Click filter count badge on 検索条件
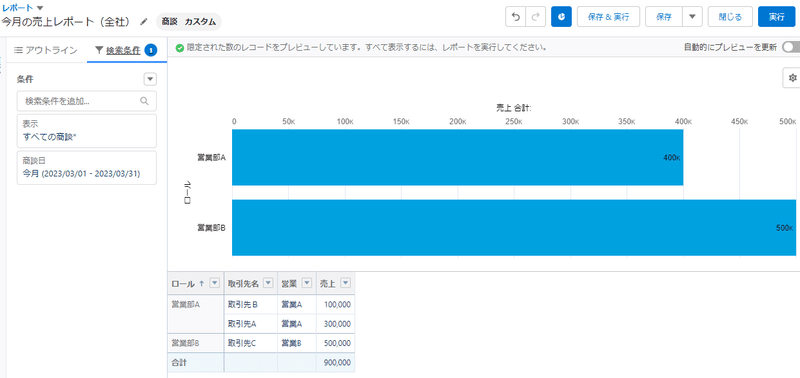Screen dimensions: 800x378 click(151, 50)
